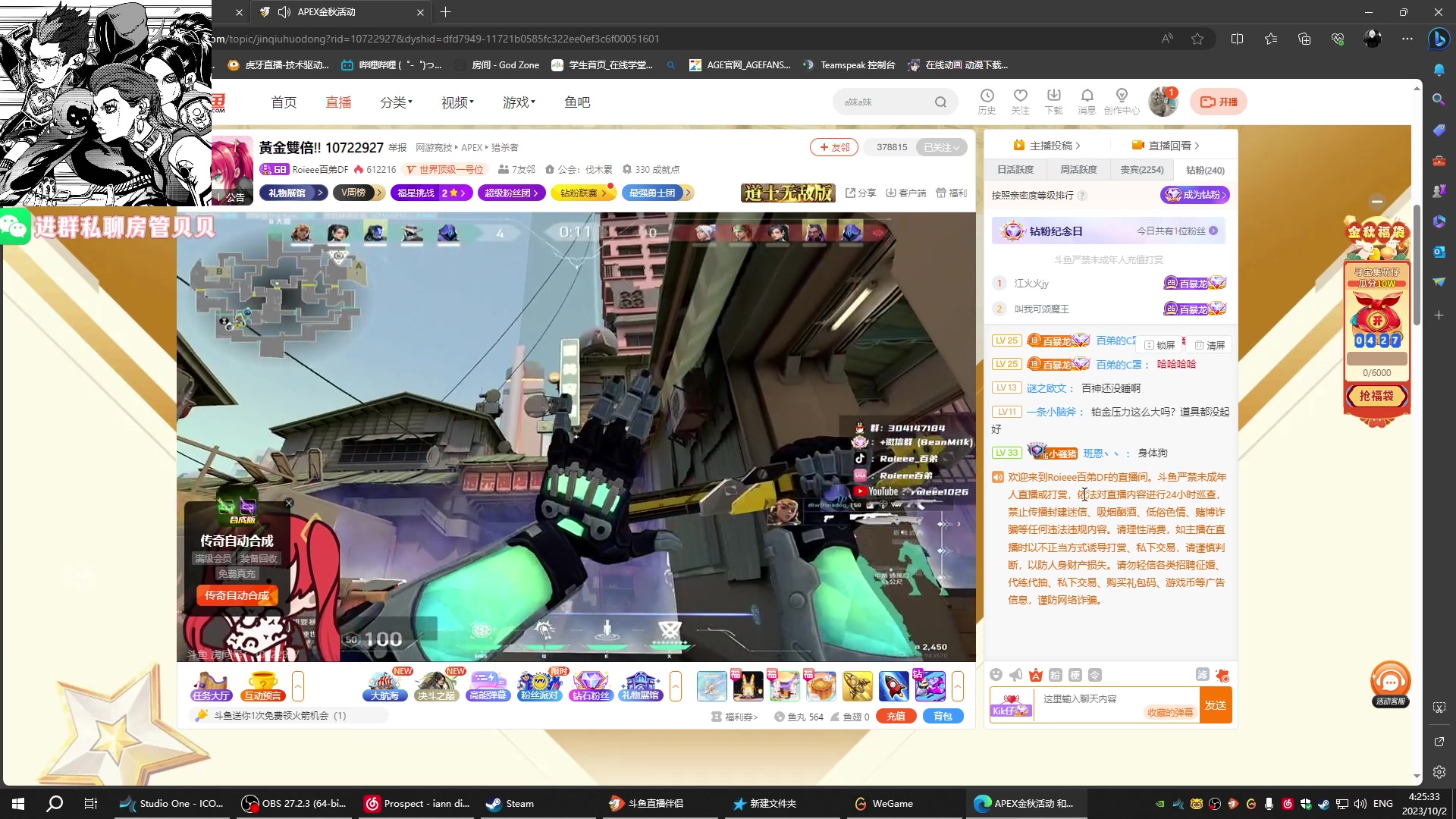1456x819 pixels.
Task: Open 大航海 ship activity icon
Action: pos(385,686)
